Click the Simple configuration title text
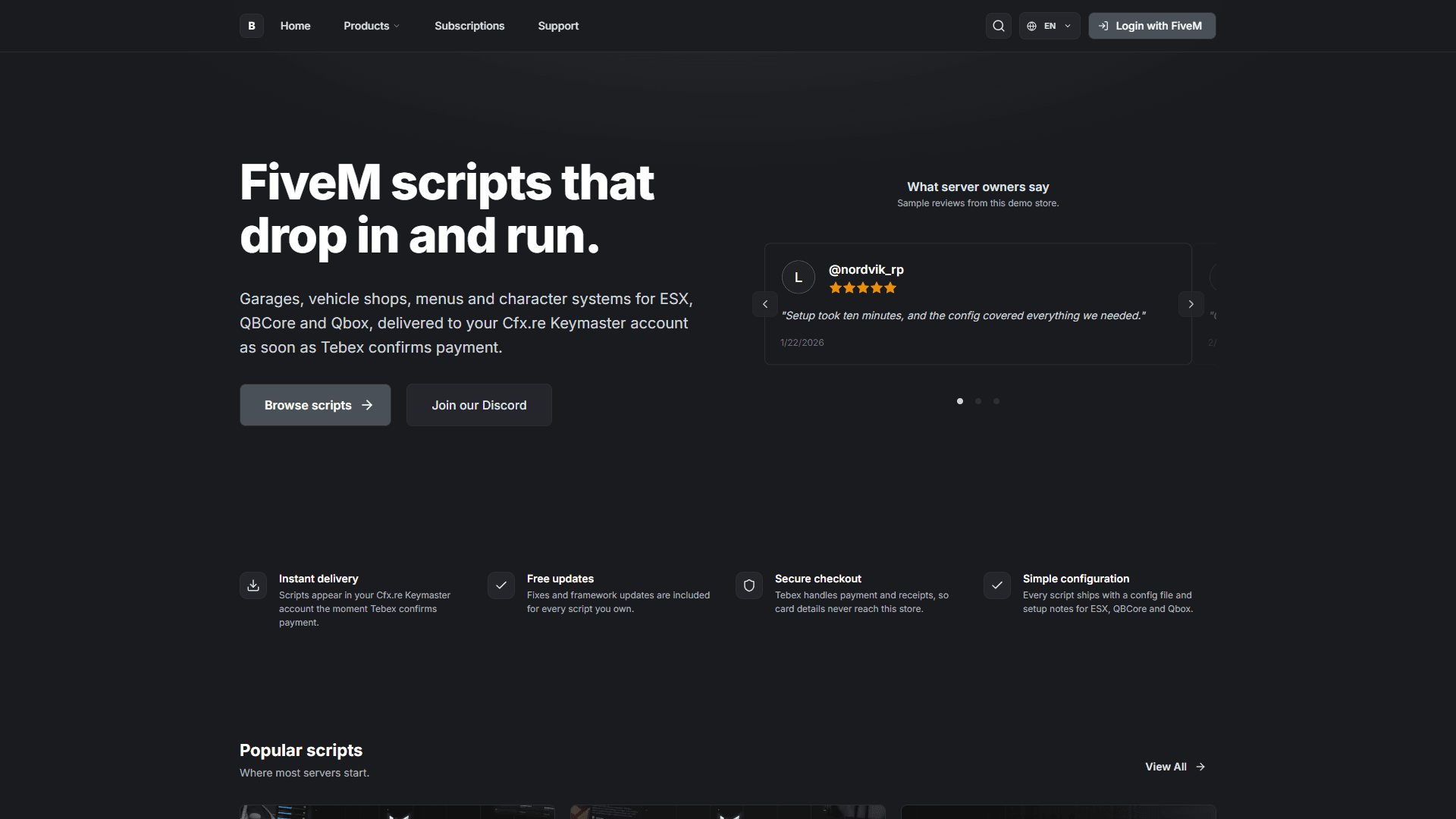 coord(1076,579)
